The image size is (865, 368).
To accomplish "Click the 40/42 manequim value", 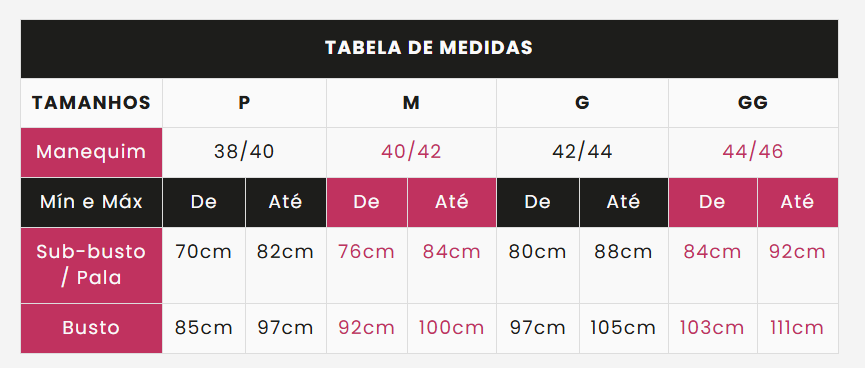I will pos(411,152).
